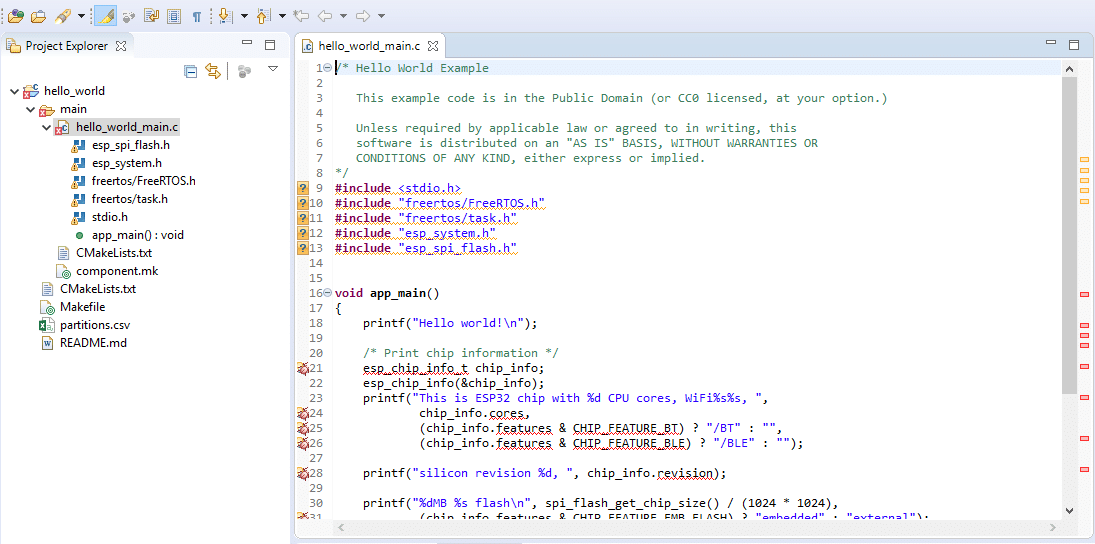Click on #include <stdio.h> text
Viewport: 1095px width, 544px height.
397,188
